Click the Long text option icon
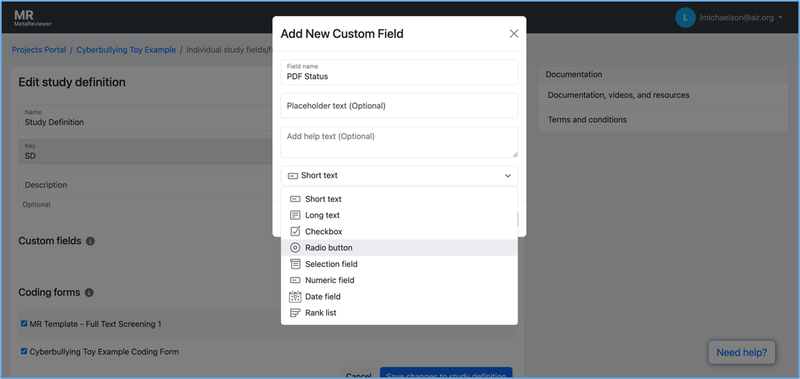The width and height of the screenshot is (800, 379). (295, 215)
